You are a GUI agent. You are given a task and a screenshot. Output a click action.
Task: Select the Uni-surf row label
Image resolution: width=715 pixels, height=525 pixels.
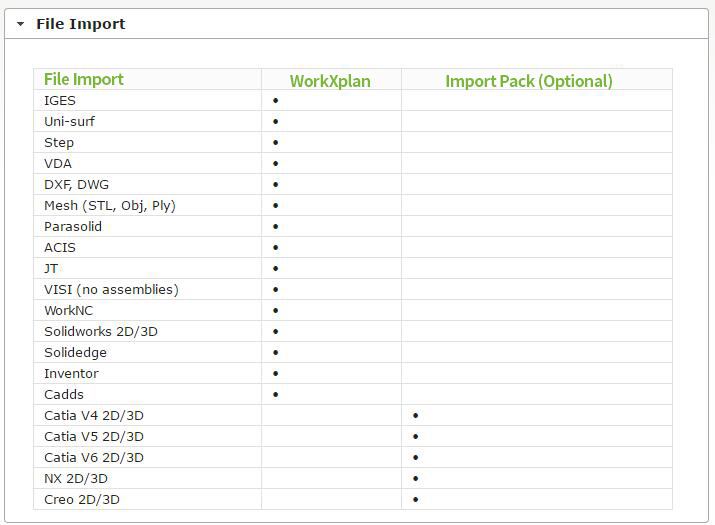pyautogui.click(x=69, y=121)
